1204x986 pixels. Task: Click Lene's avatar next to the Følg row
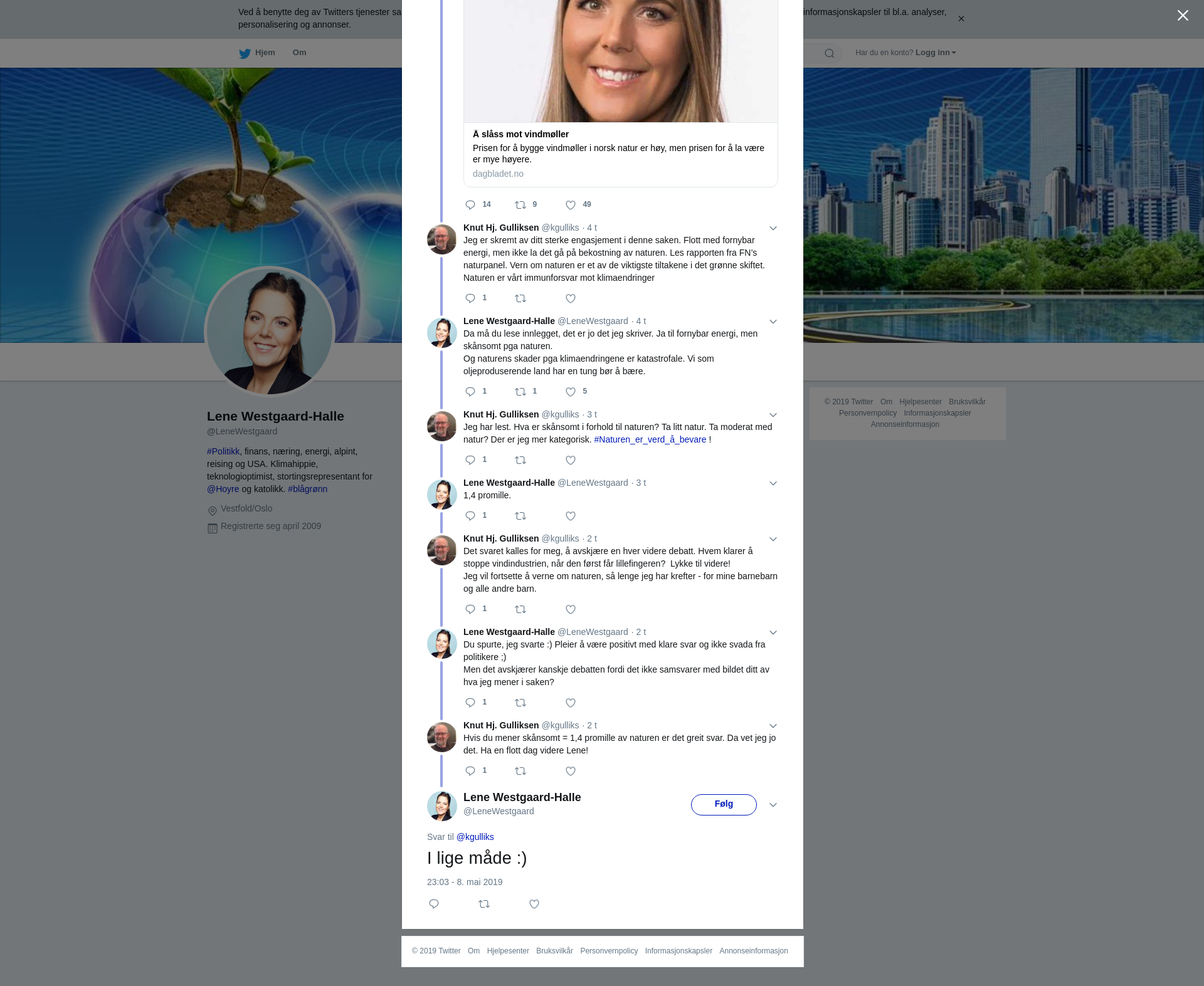click(x=441, y=806)
